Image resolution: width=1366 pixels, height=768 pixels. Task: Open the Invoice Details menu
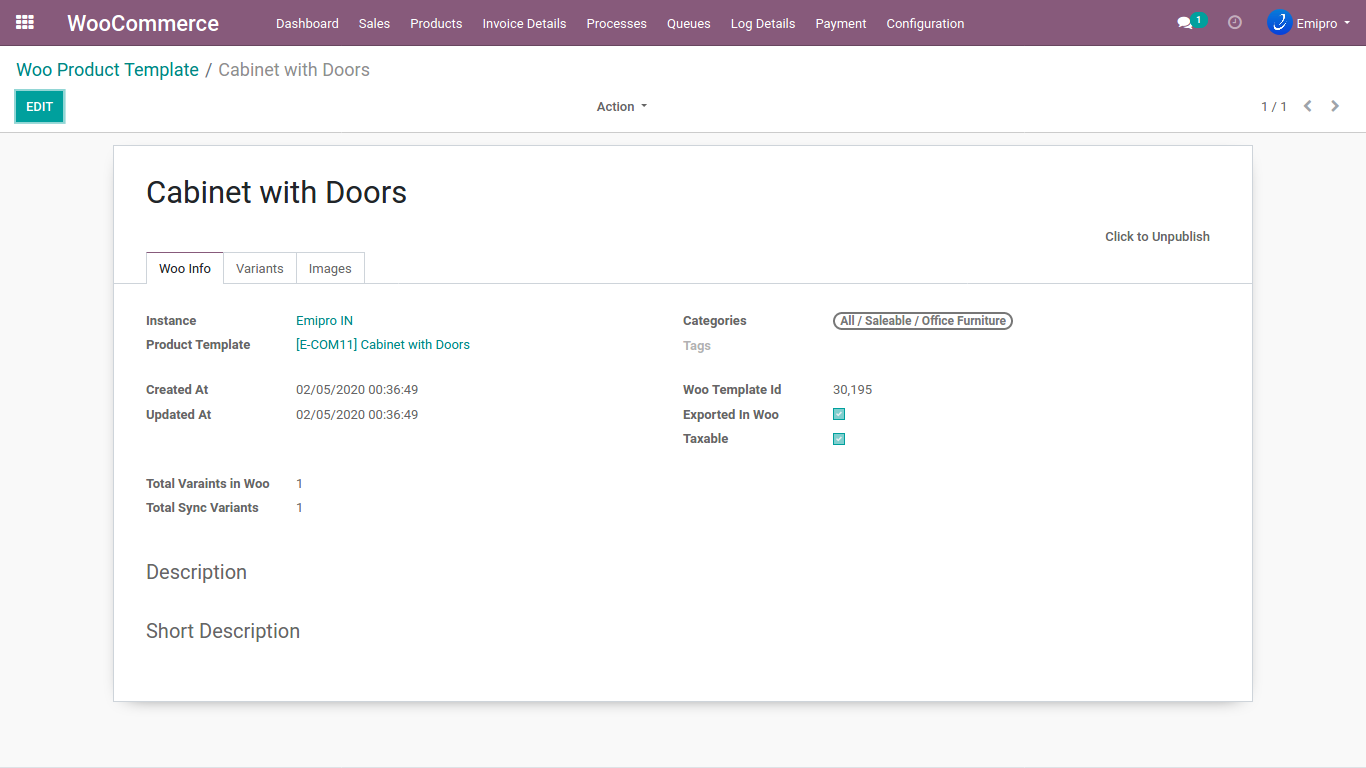(x=524, y=23)
